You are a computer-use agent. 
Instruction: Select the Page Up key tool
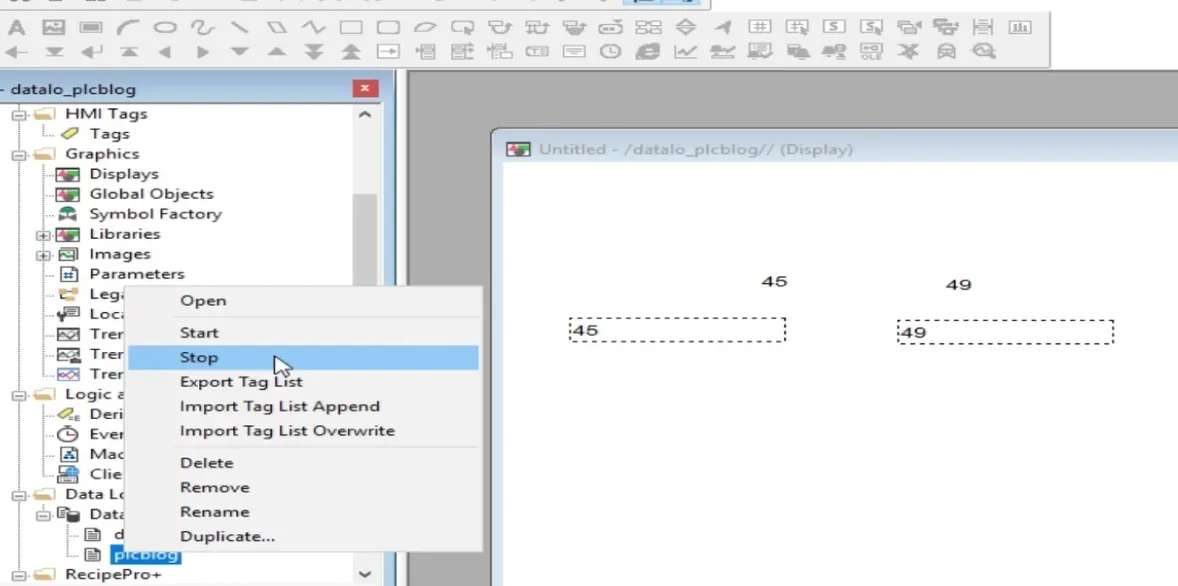[351, 53]
